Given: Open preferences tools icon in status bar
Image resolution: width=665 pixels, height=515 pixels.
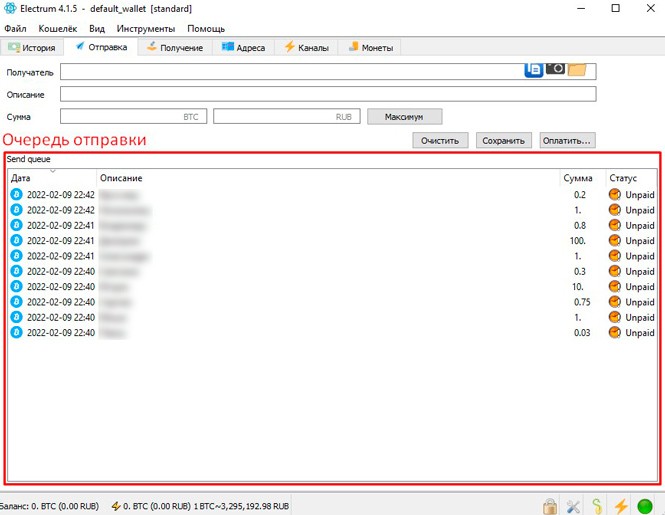Looking at the screenshot, I should [x=573, y=506].
